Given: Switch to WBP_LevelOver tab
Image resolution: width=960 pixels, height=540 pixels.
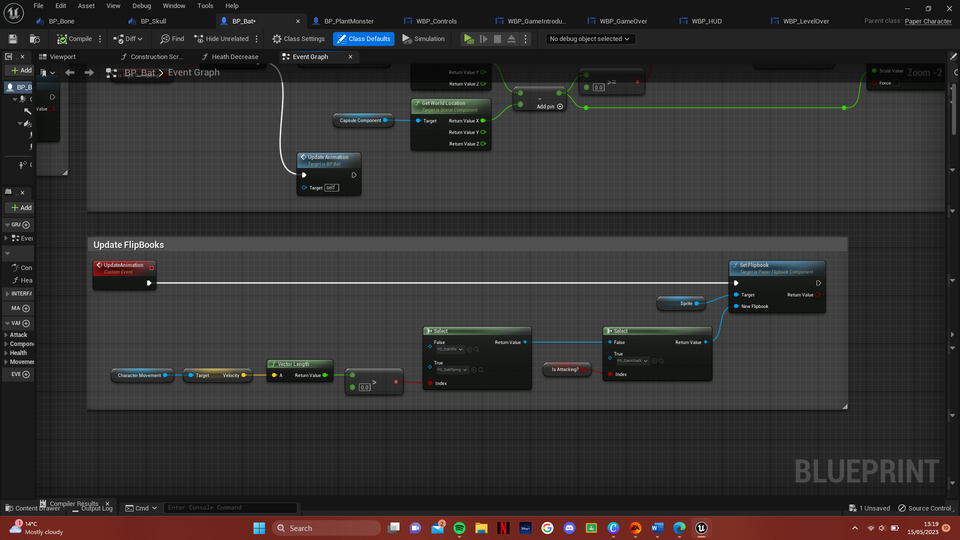Looking at the screenshot, I should click(806, 21).
